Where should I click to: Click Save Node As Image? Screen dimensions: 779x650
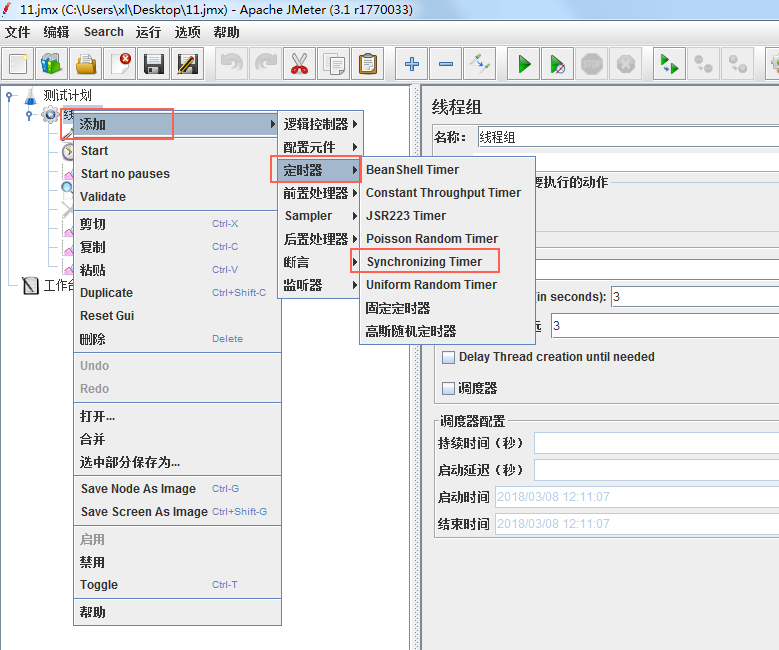(x=177, y=489)
